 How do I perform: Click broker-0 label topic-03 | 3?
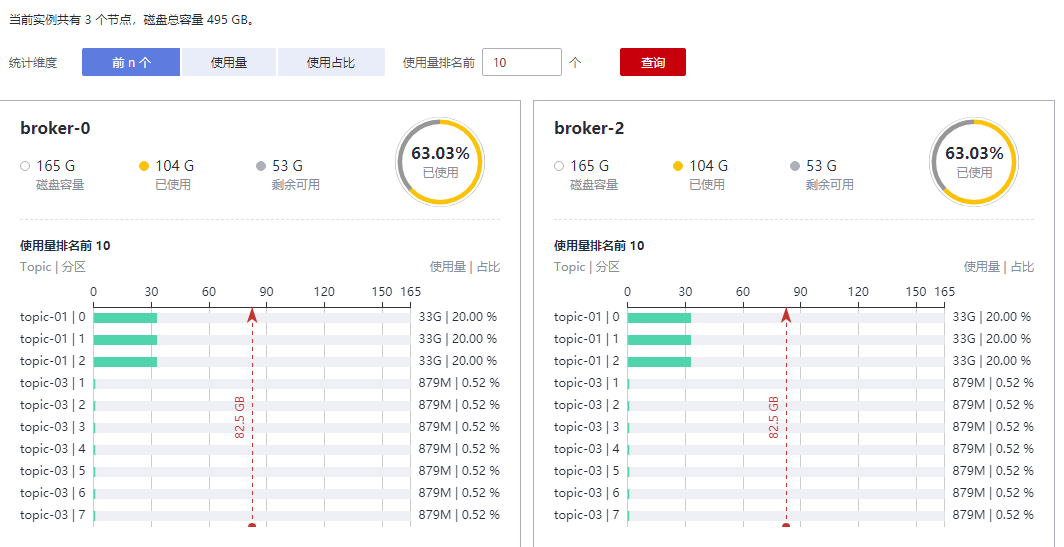(x=53, y=427)
